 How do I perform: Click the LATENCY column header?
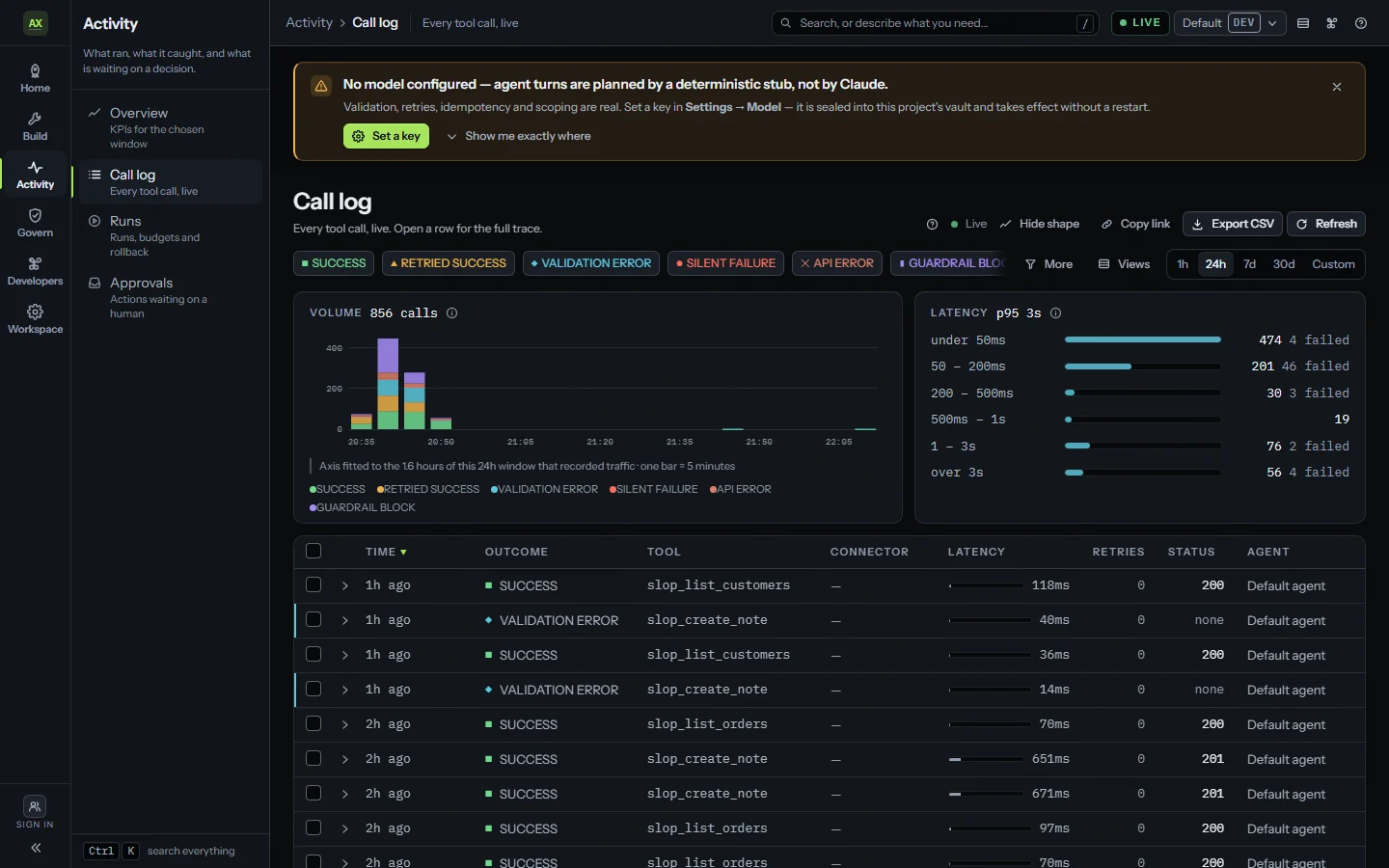coord(976,552)
